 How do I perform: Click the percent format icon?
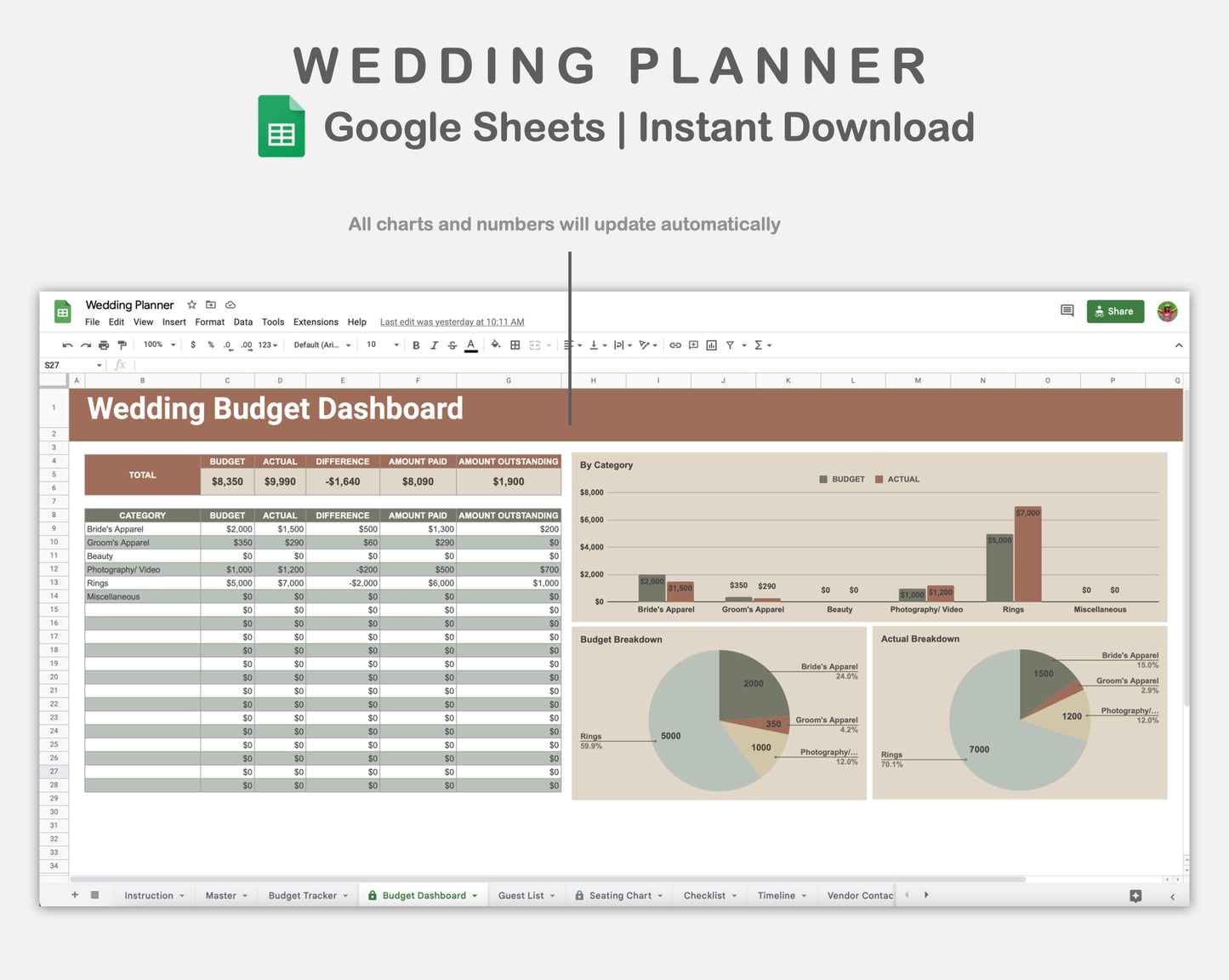(x=210, y=345)
